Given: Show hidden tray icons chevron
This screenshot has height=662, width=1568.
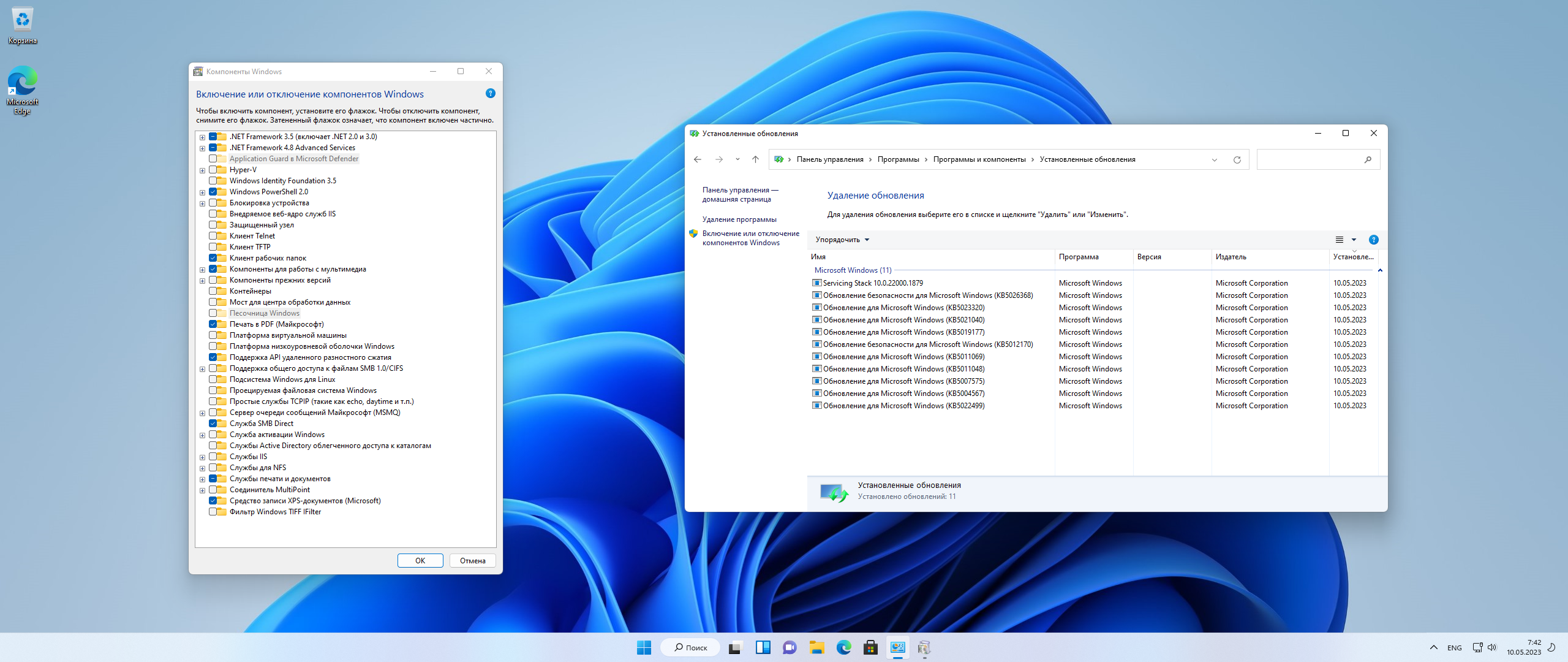Looking at the screenshot, I should [1433, 647].
